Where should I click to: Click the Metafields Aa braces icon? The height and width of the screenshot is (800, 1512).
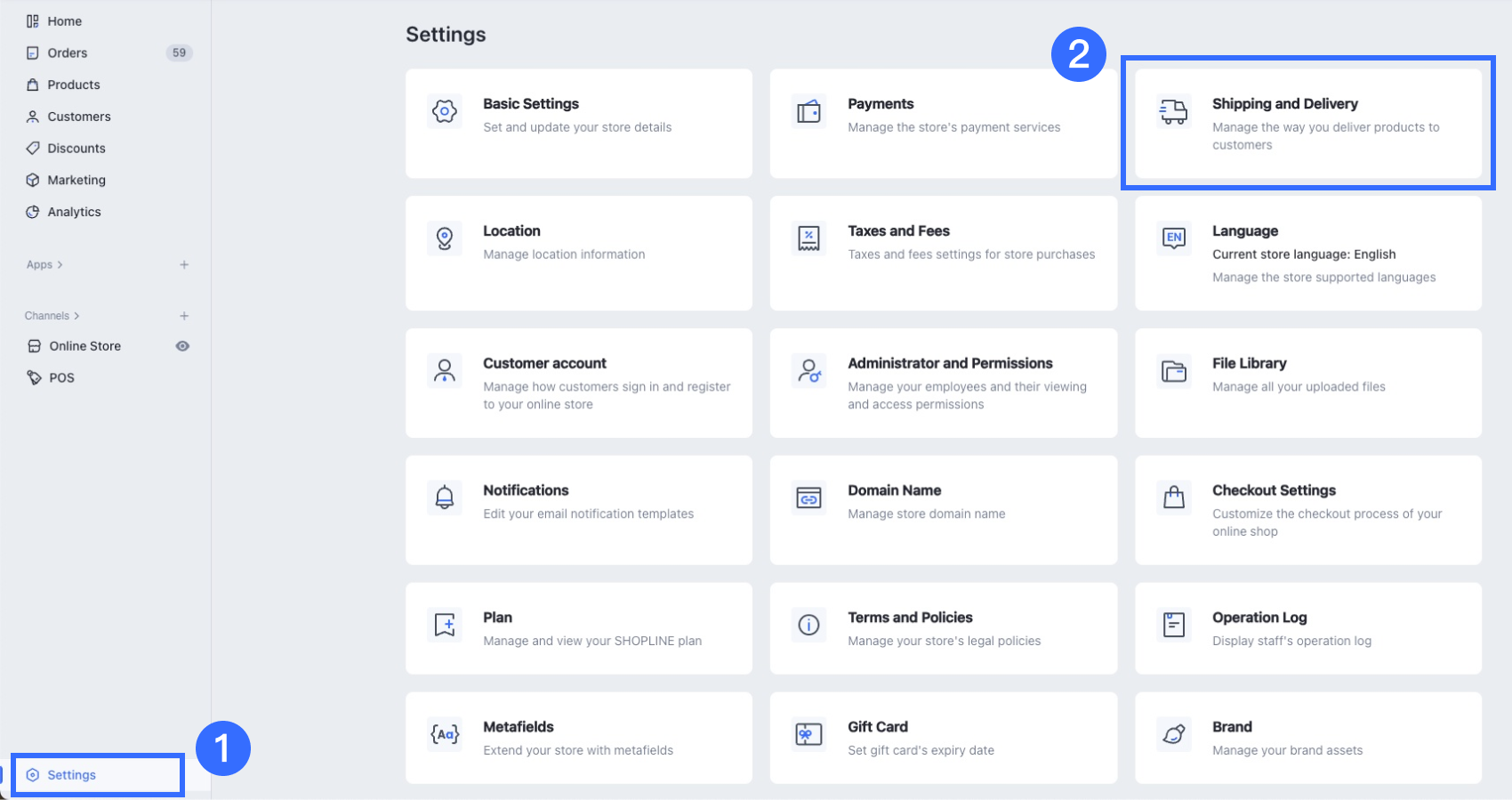click(444, 734)
